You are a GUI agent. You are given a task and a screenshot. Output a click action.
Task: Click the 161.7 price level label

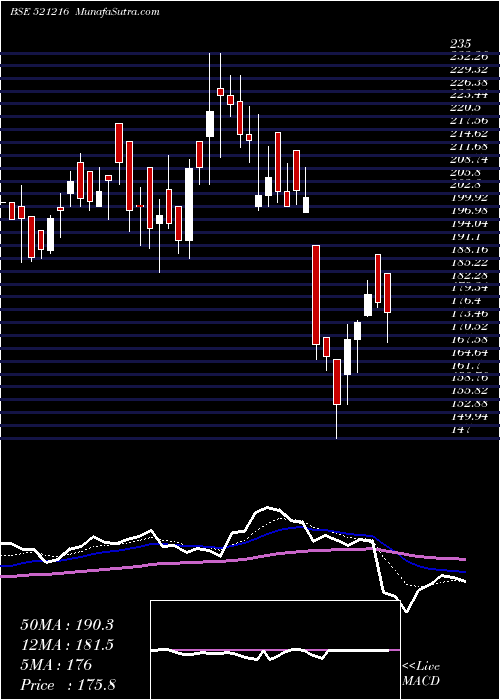pos(466,365)
